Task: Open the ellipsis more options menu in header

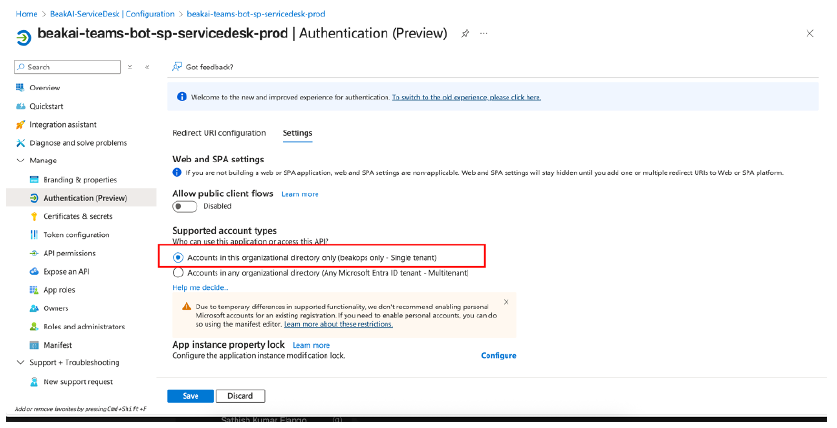Action: (x=484, y=34)
